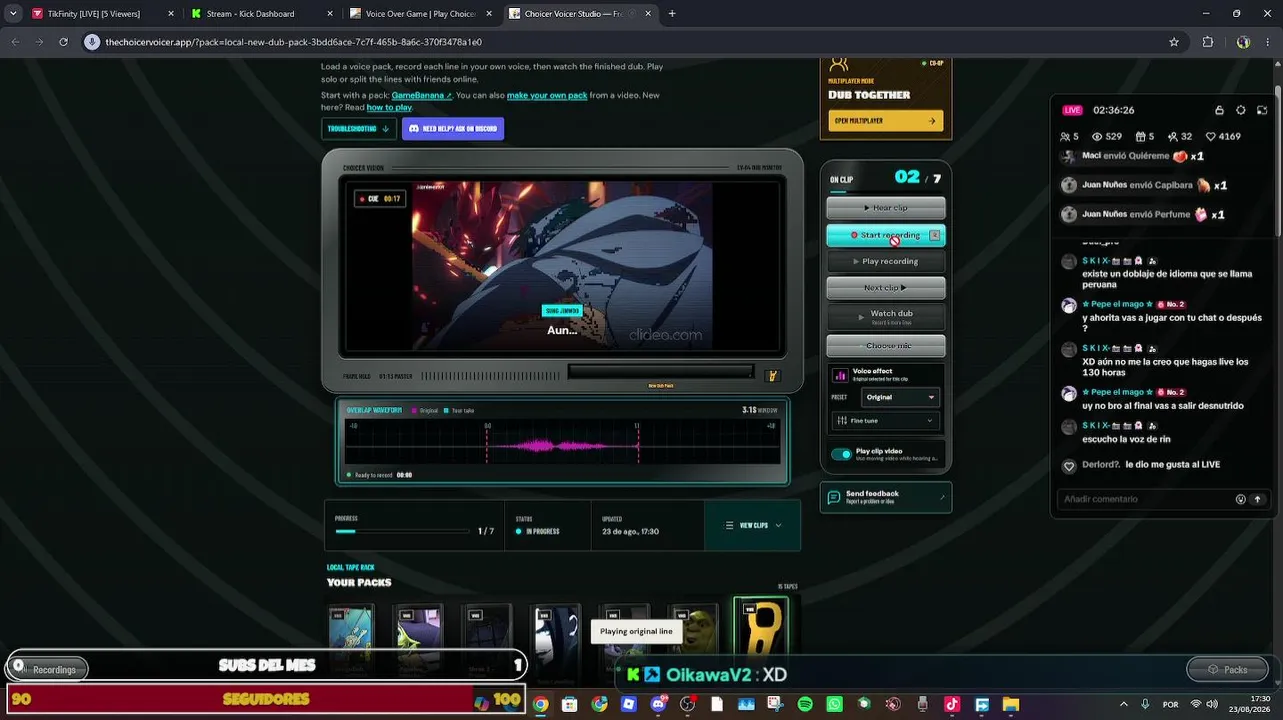Screen dimensions: 1283x720
Task: Click the lock icon in the live panel
Action: 1219,110
